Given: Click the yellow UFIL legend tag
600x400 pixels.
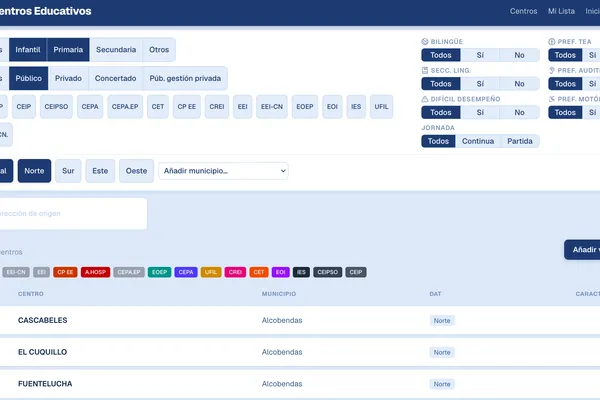Looking at the screenshot, I should (x=211, y=272).
